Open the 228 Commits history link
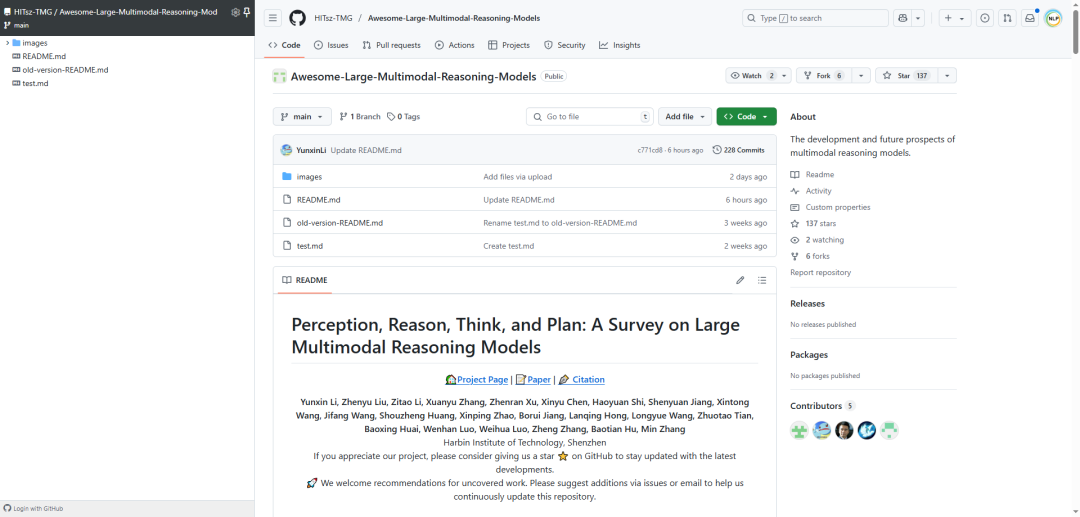 point(738,150)
